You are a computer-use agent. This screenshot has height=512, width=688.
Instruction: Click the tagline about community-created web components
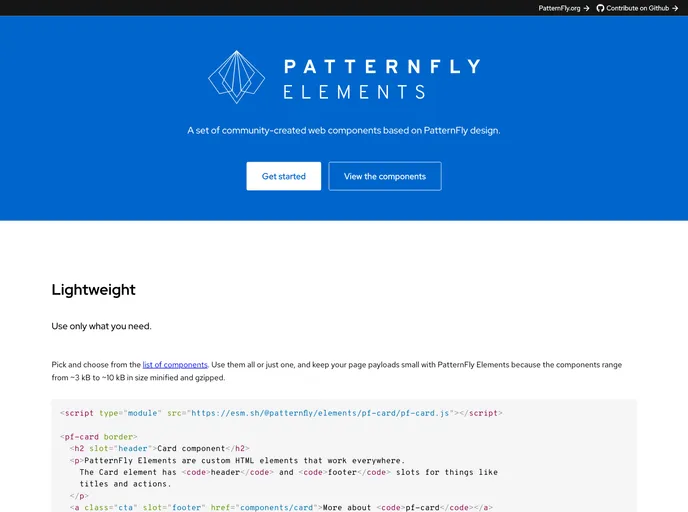(x=344, y=130)
